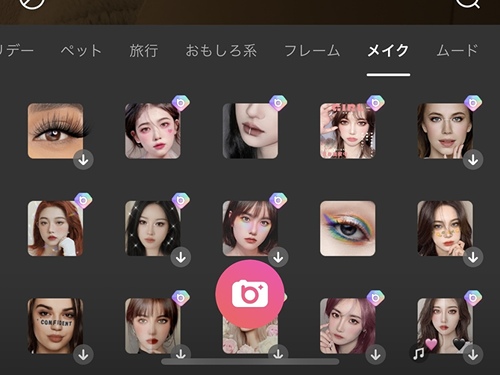Tap premium badge on heart cheek filter
The image size is (500, 375).
[x=181, y=103]
